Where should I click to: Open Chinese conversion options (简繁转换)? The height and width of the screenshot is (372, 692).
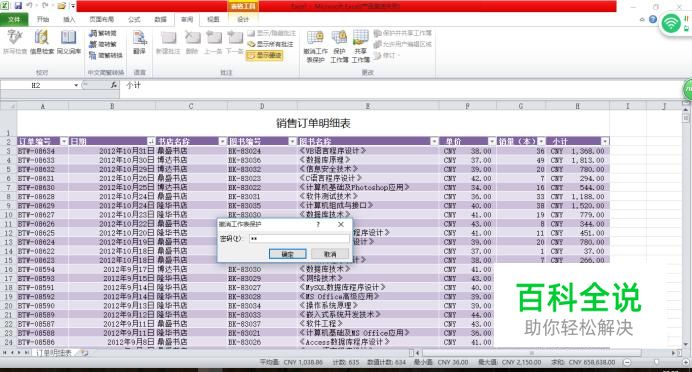[105, 56]
